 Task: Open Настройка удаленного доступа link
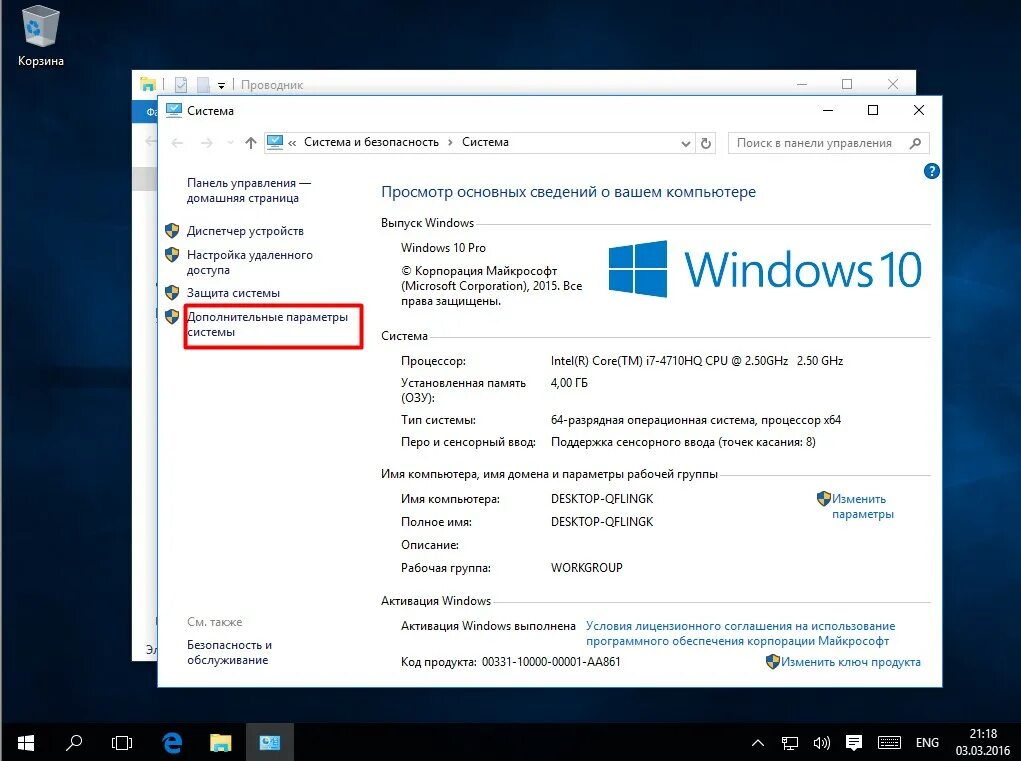pyautogui.click(x=249, y=262)
